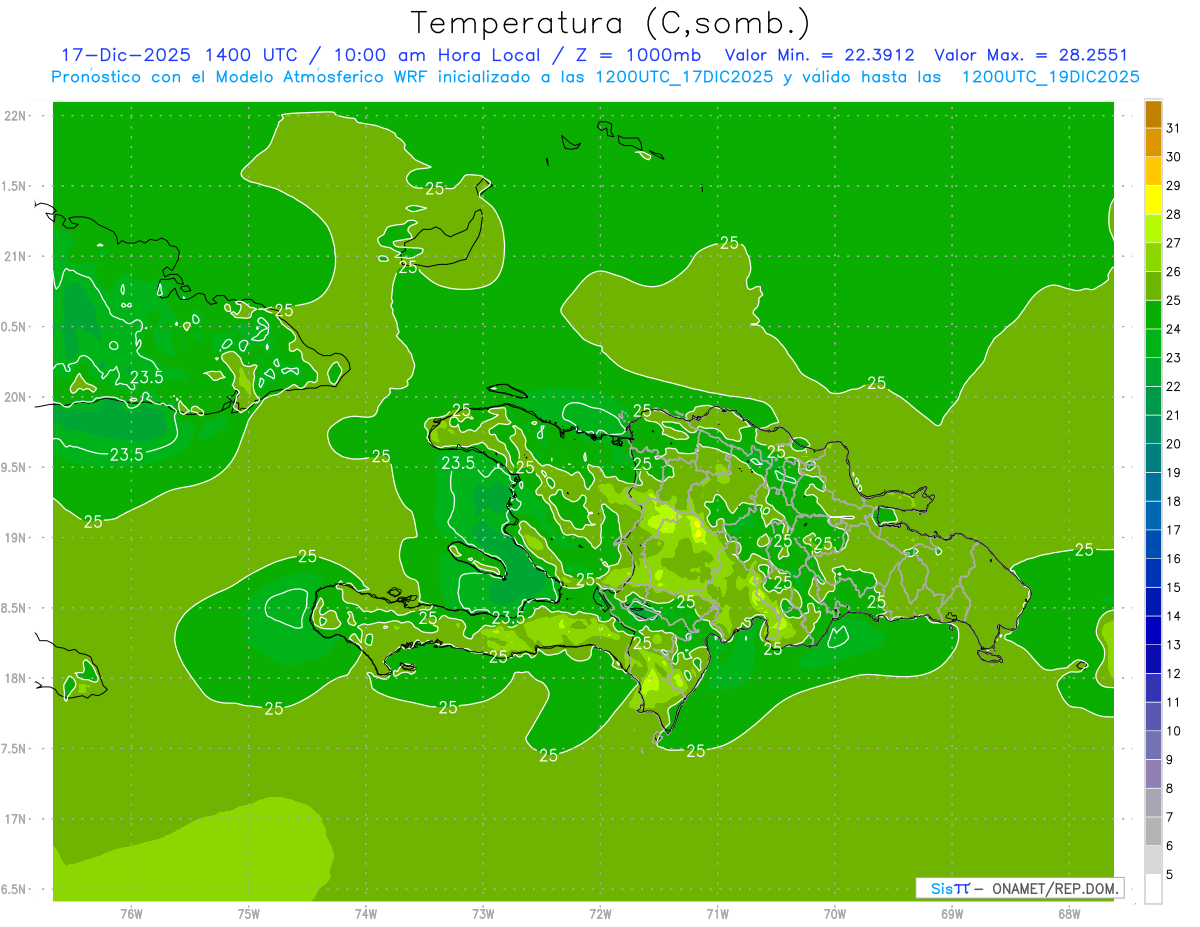The width and height of the screenshot is (1200, 927).
Task: Click the "17" label on the color scale
Action: click(x=1174, y=530)
